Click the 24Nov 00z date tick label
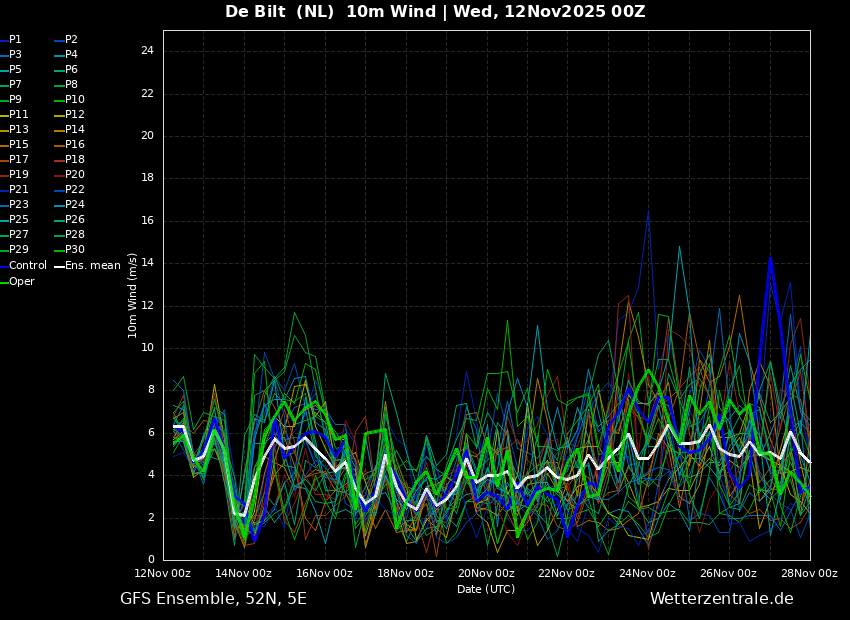Viewport: 850px width, 620px height. click(x=647, y=574)
